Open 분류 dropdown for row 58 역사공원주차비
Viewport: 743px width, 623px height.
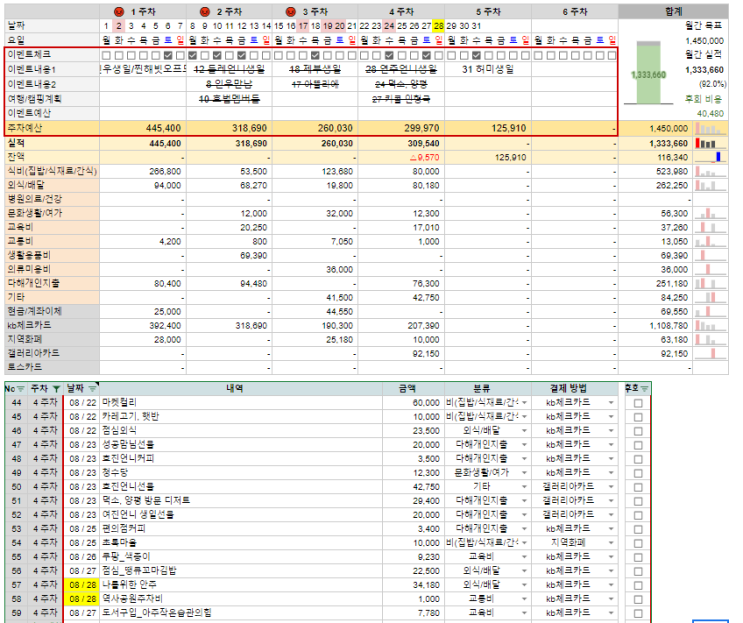pos(524,599)
